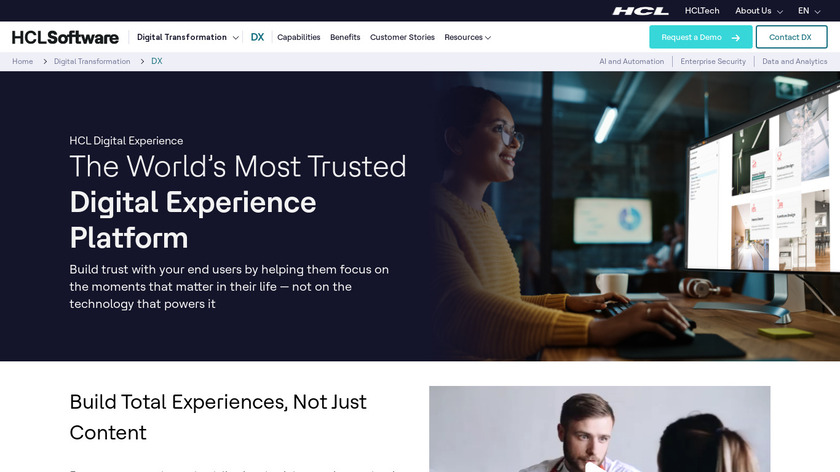Click the HCLSoftware logo
840x472 pixels.
pyautogui.click(x=65, y=38)
